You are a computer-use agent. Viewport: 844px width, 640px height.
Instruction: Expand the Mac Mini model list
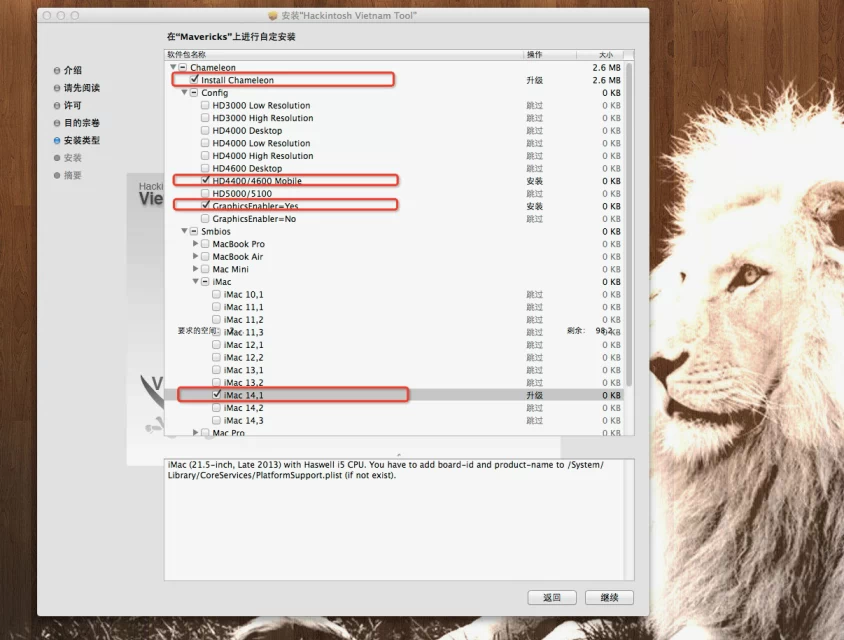click(x=195, y=269)
